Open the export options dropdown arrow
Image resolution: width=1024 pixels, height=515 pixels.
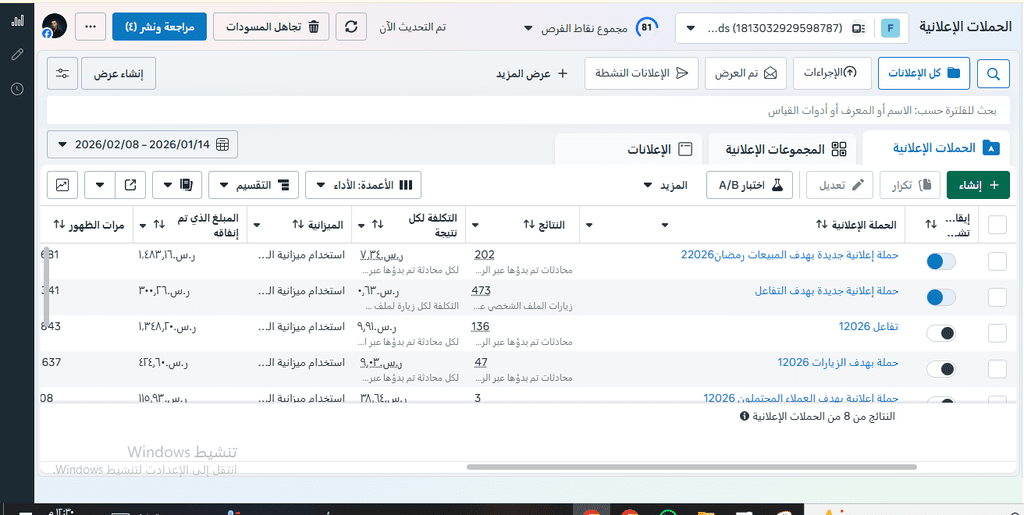click(99, 185)
